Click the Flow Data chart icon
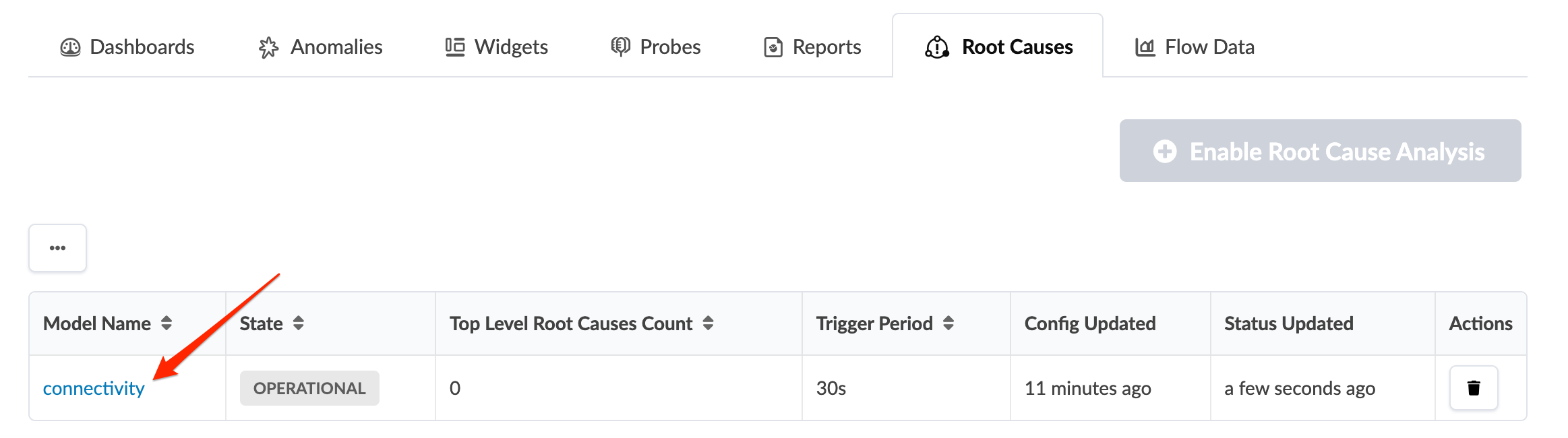 click(x=1145, y=47)
